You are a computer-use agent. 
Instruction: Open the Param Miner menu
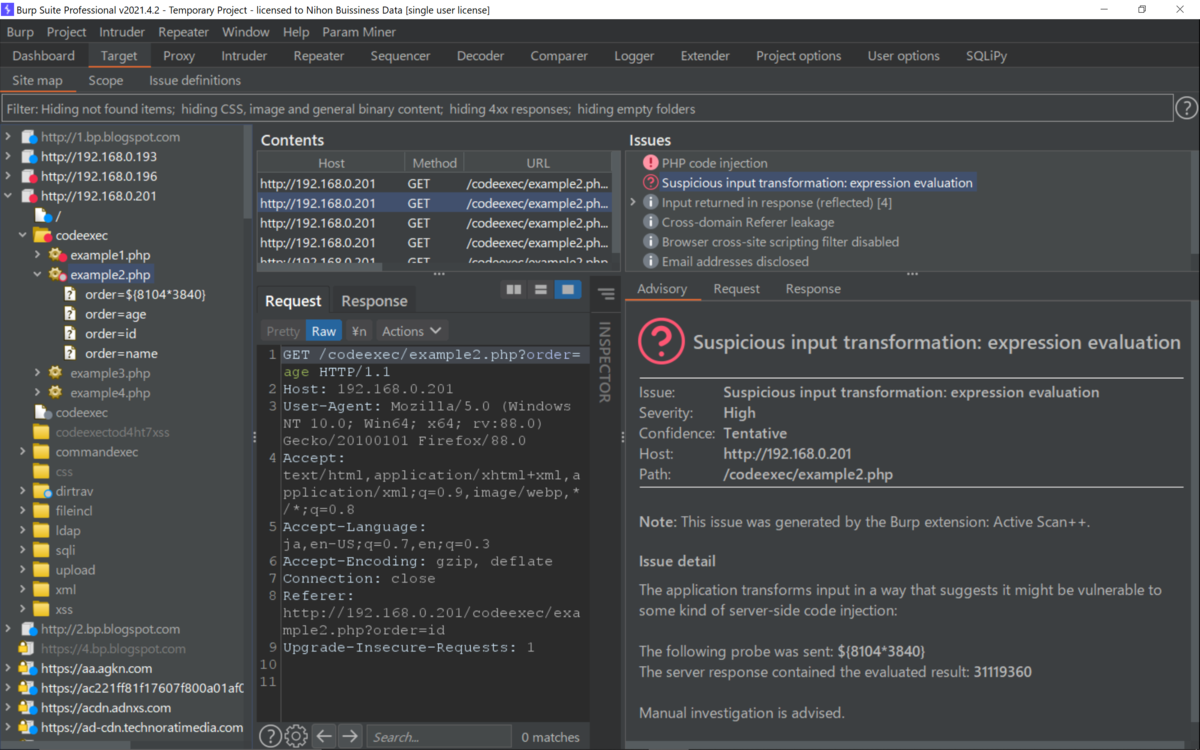tap(359, 32)
